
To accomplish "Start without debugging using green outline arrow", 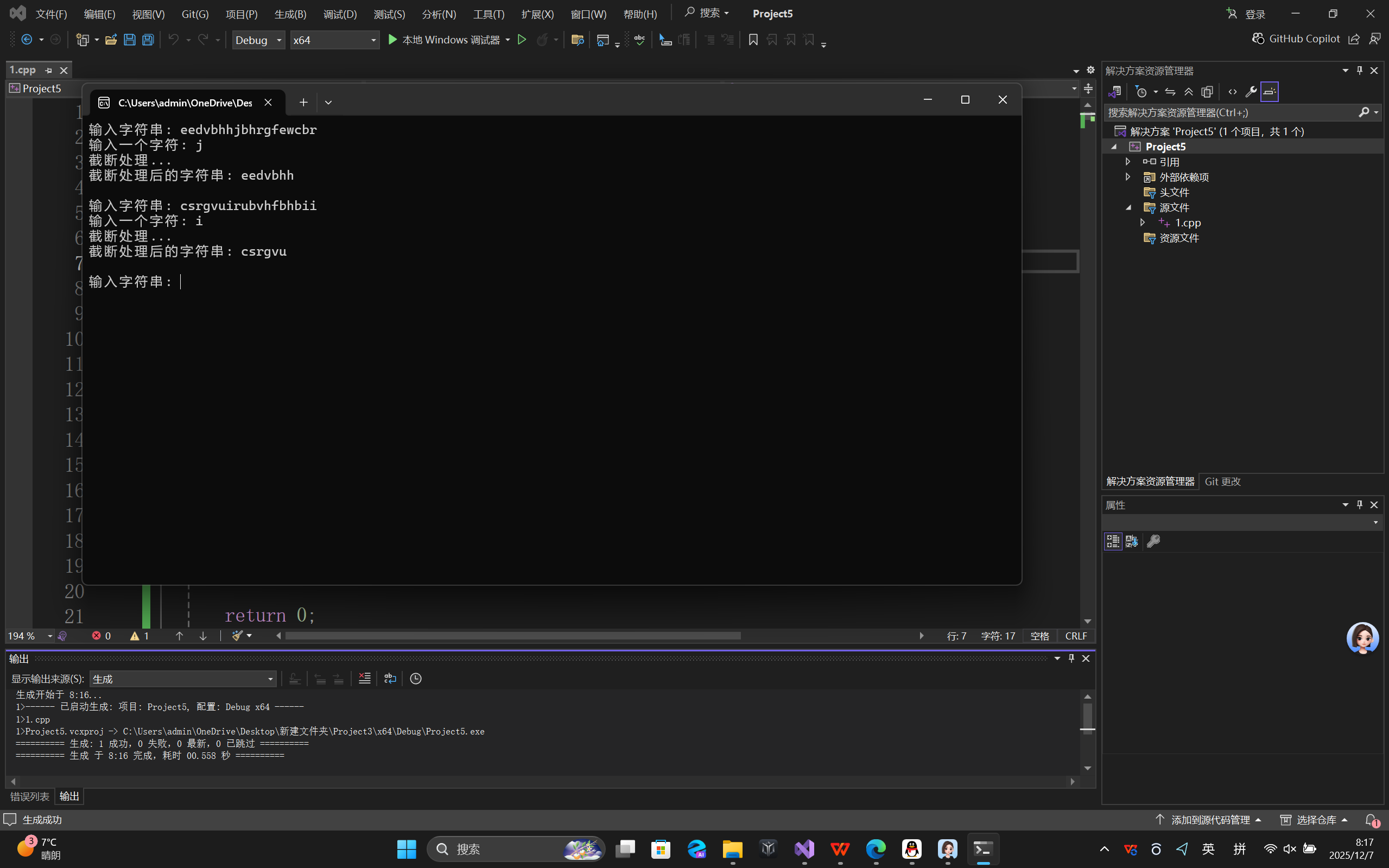I will [522, 40].
